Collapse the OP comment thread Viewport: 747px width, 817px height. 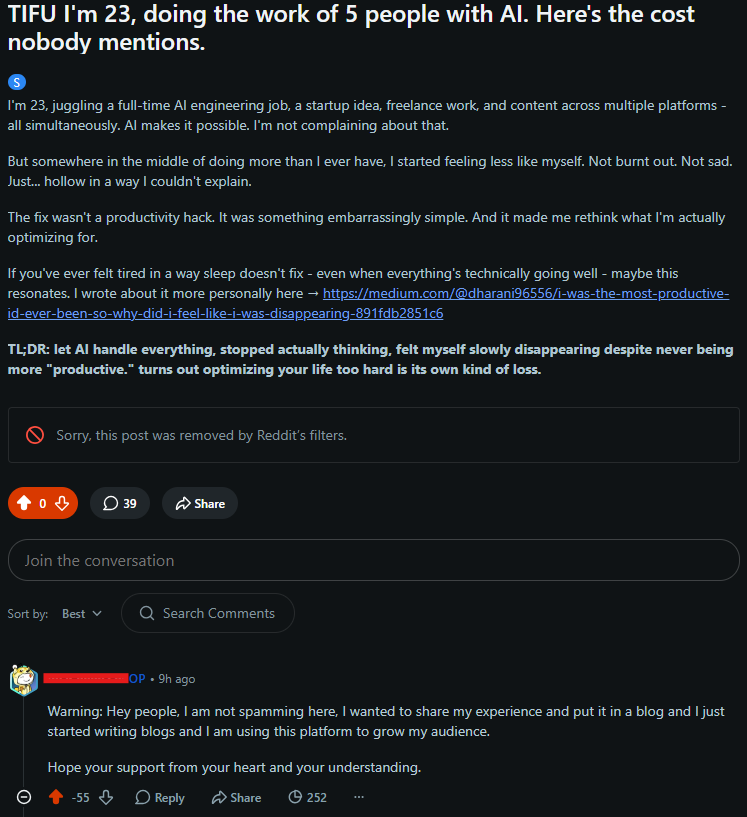[24, 797]
